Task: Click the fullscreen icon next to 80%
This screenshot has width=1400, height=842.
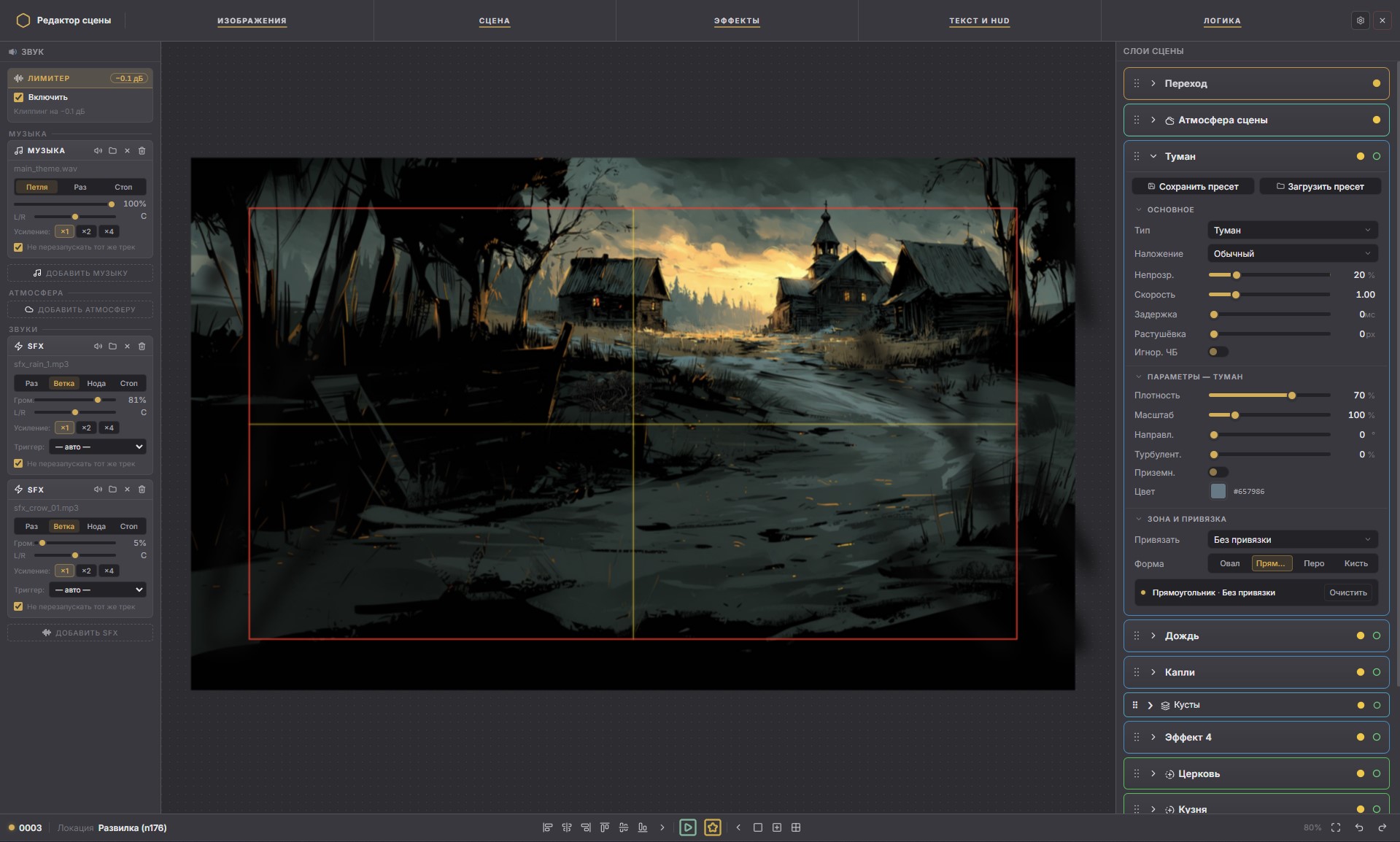Action: pyautogui.click(x=1336, y=827)
